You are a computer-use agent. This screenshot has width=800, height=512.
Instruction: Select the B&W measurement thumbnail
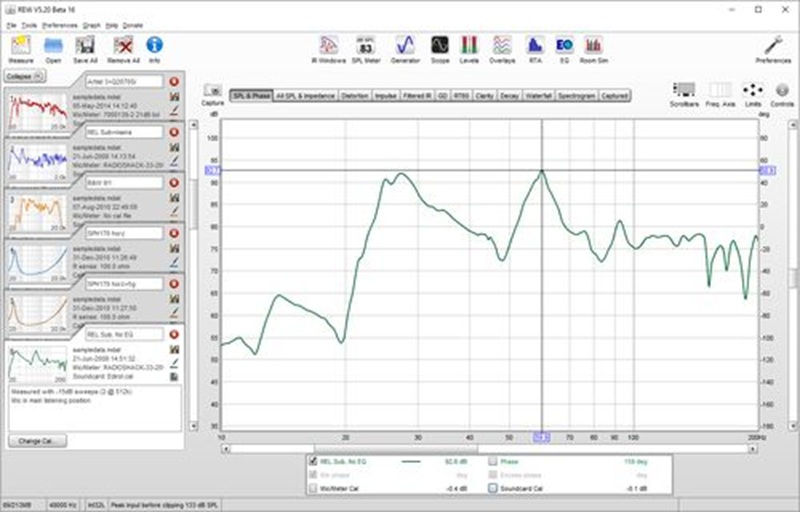[x=37, y=213]
